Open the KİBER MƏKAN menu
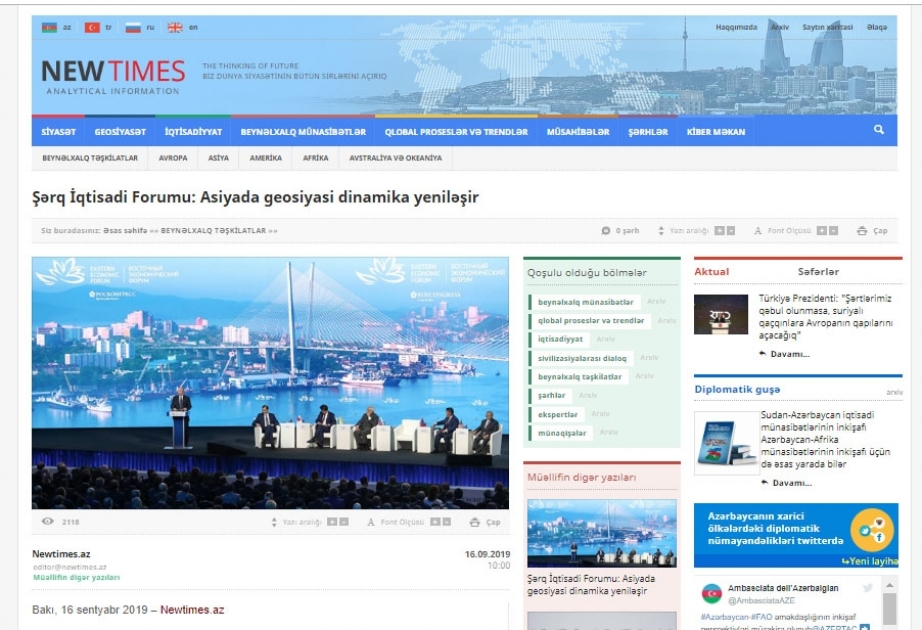 coord(716,132)
